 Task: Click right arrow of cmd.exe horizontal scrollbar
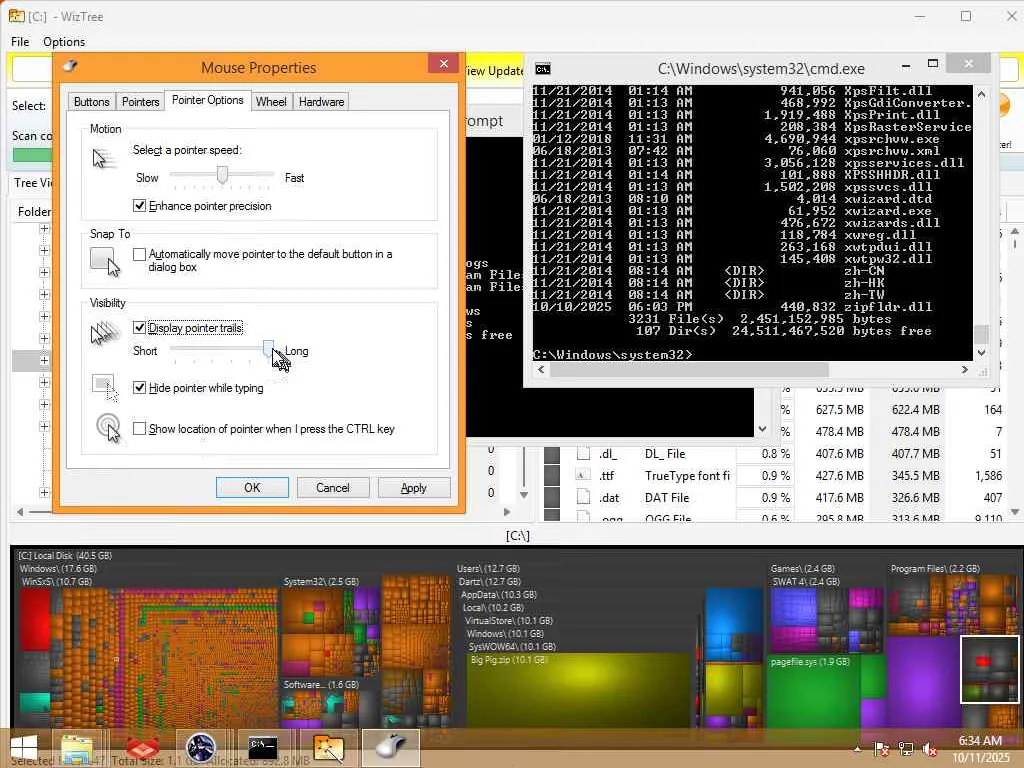click(965, 370)
